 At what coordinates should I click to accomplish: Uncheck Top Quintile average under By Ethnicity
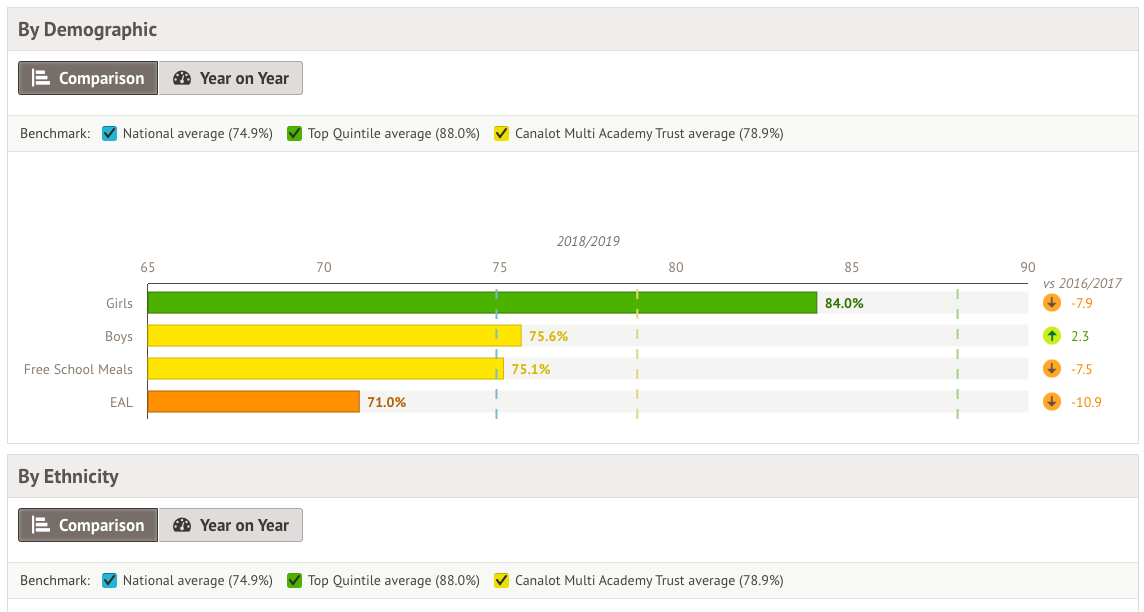tap(295, 580)
